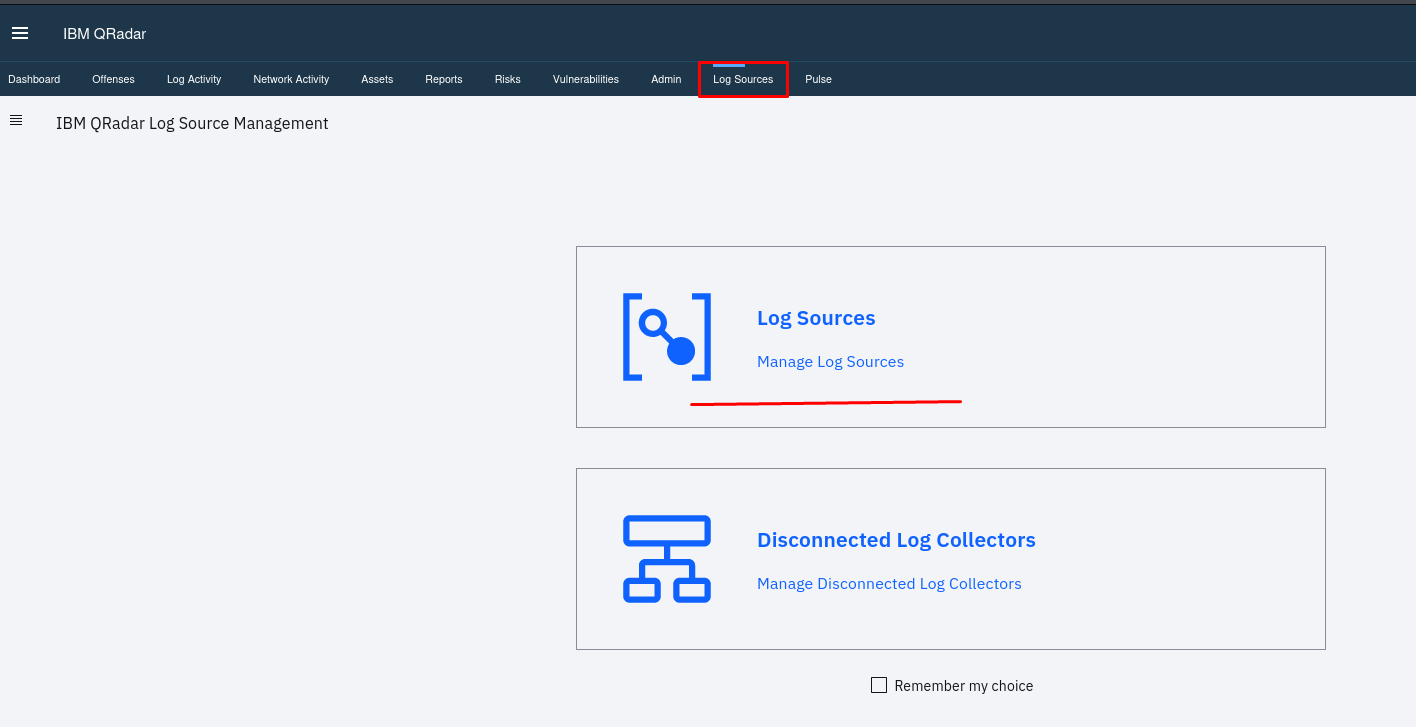Open the Risks tab
The height and width of the screenshot is (727, 1416).
tap(508, 79)
